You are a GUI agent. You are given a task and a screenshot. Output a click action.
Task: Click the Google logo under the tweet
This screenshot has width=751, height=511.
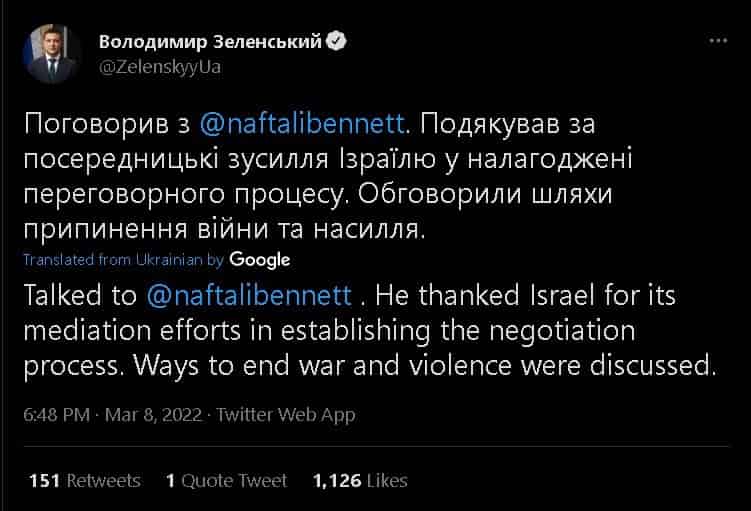pos(259,260)
